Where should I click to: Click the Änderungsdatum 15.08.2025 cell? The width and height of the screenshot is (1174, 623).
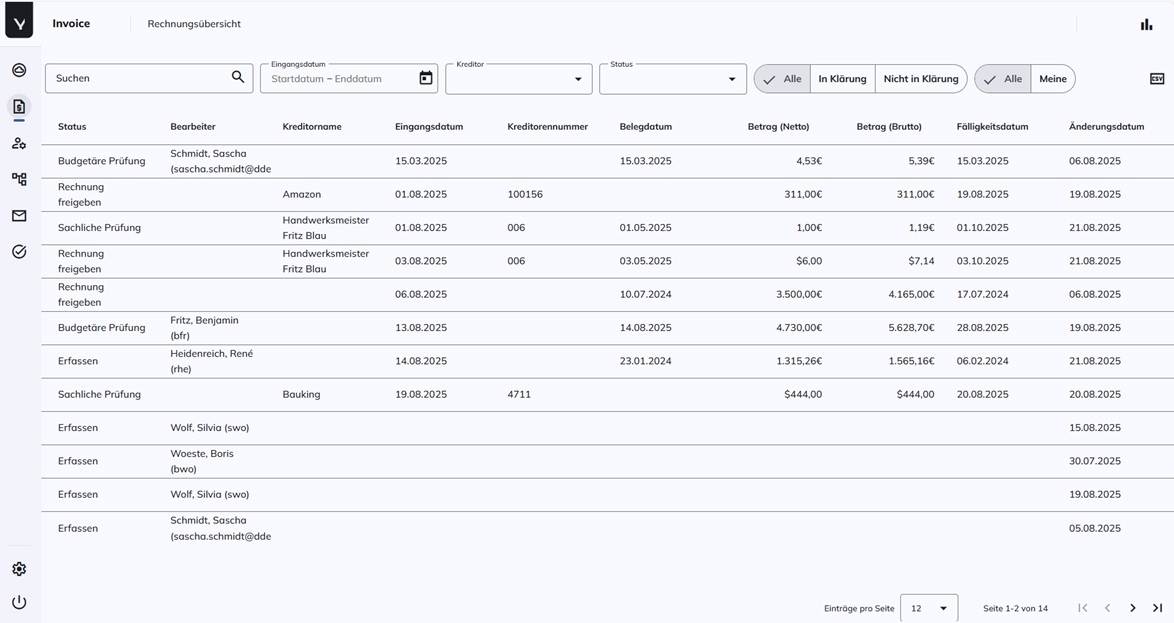click(1095, 428)
